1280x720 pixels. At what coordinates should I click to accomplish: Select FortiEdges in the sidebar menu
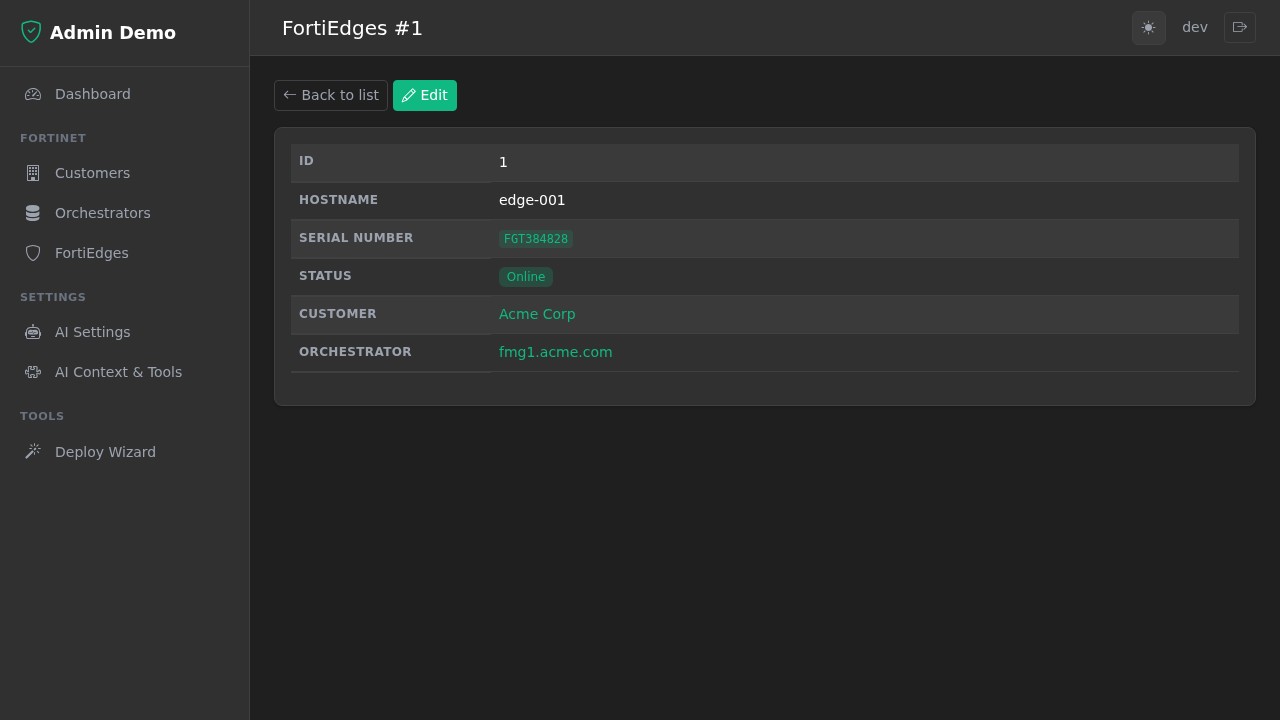tap(124, 253)
